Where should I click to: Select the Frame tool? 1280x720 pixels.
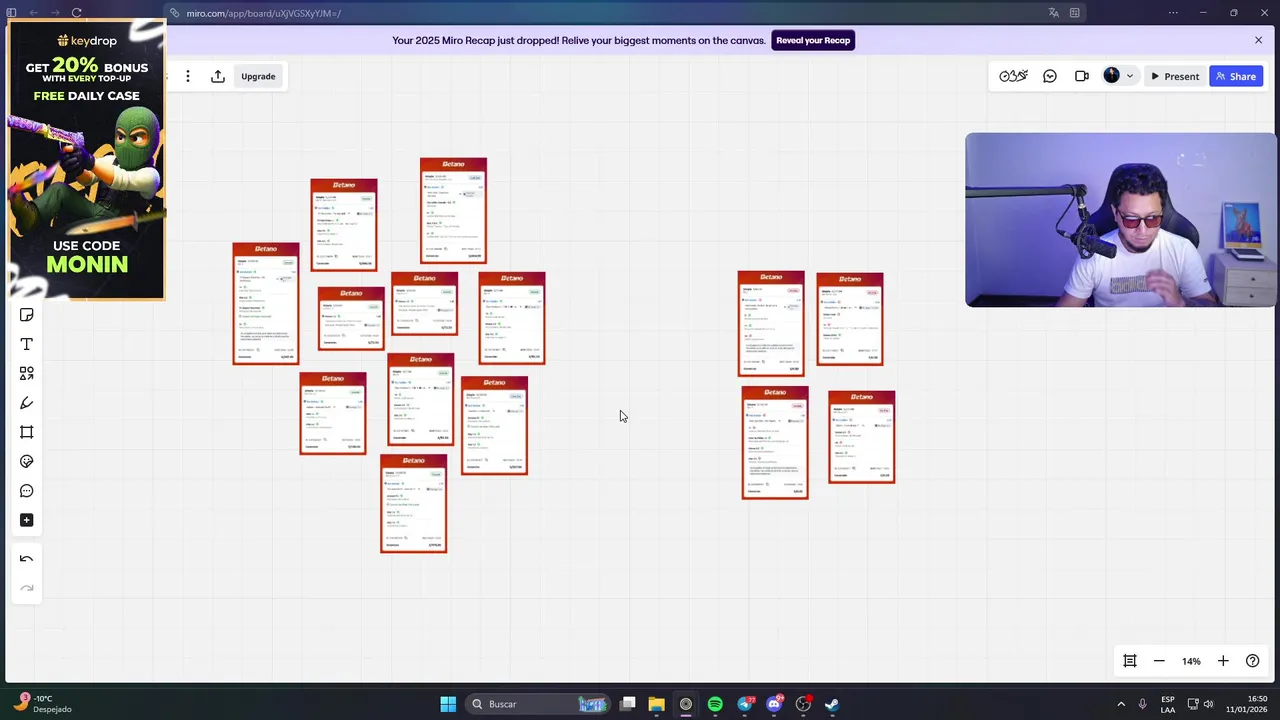click(x=27, y=432)
